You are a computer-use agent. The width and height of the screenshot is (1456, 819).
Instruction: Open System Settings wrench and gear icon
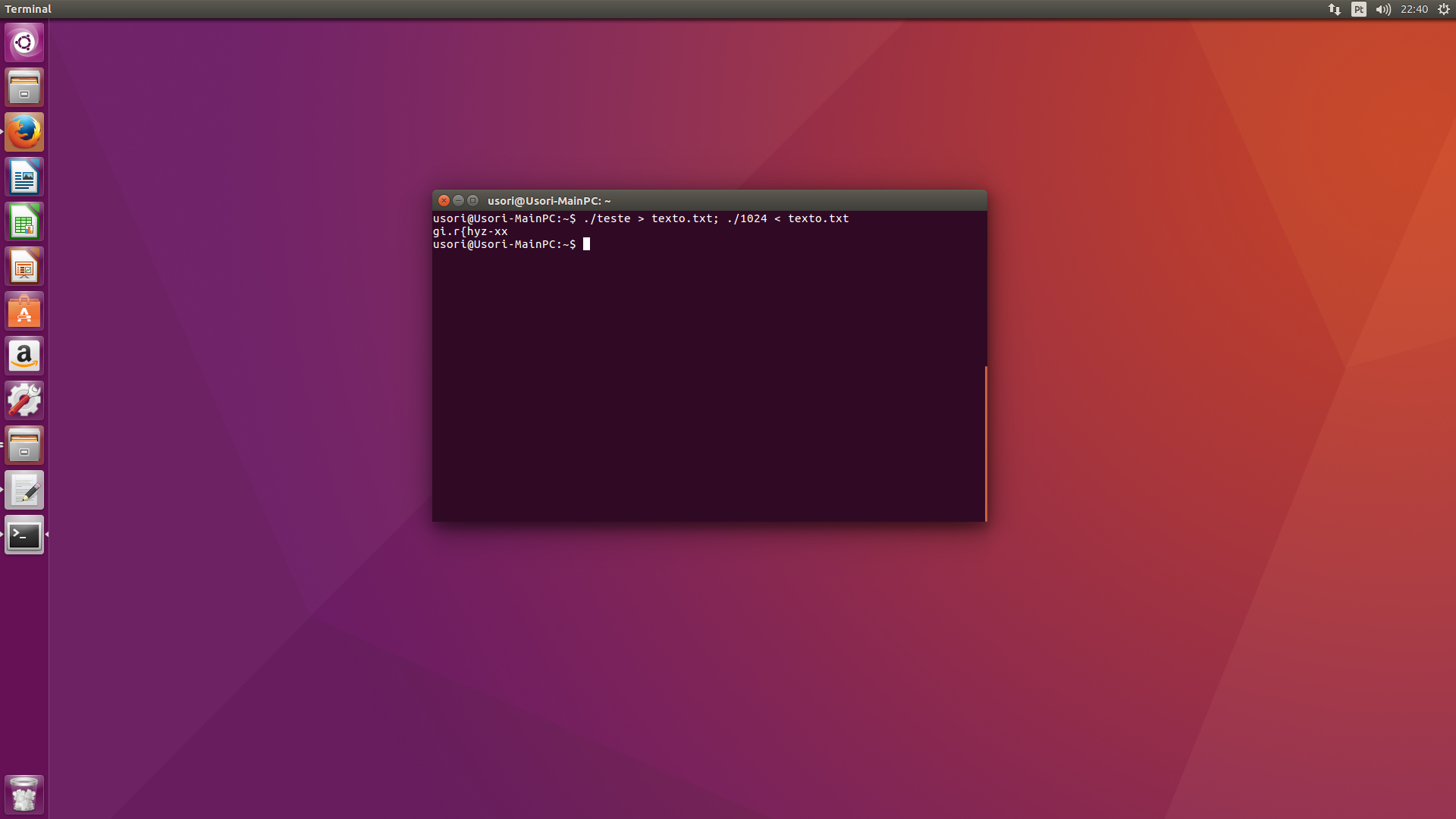(x=24, y=400)
